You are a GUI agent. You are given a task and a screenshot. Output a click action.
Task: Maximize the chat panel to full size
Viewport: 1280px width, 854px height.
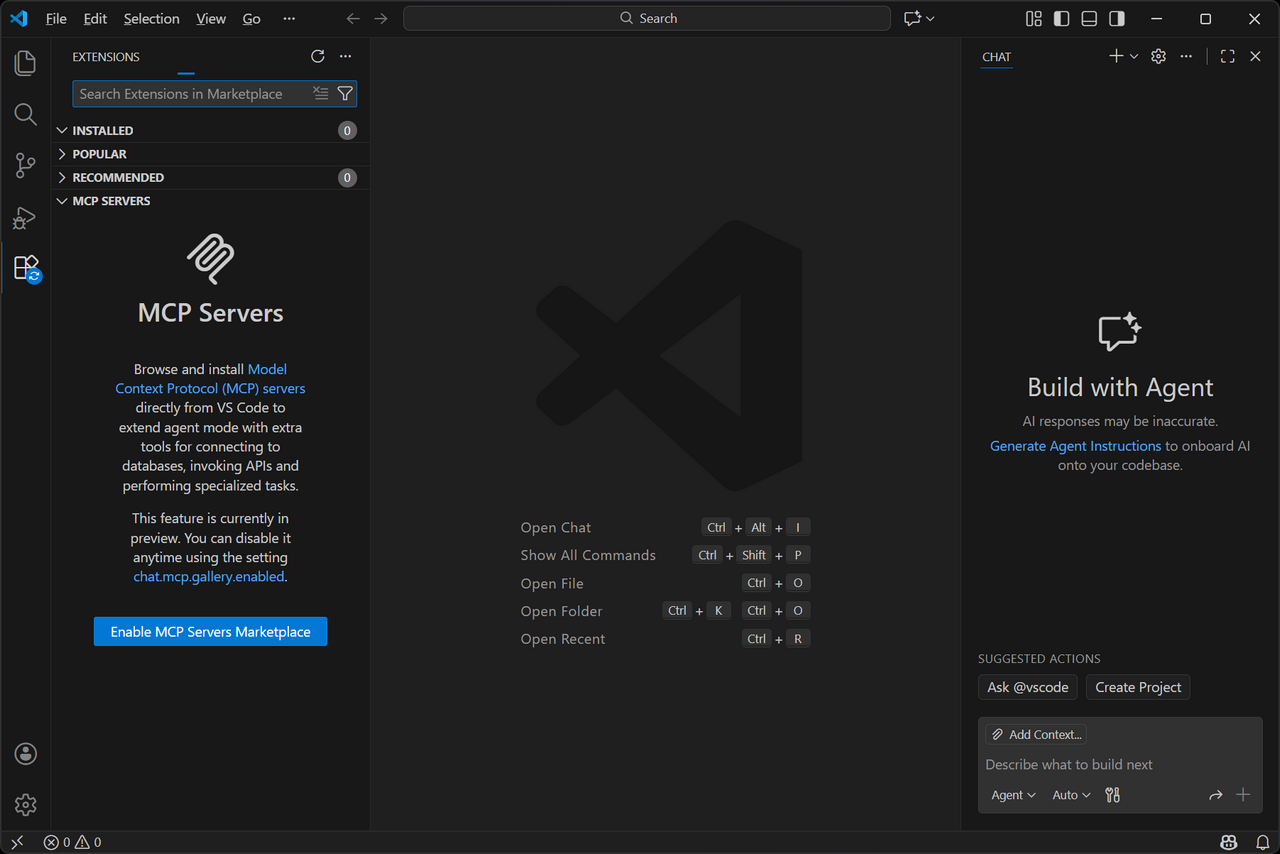pyautogui.click(x=1228, y=57)
